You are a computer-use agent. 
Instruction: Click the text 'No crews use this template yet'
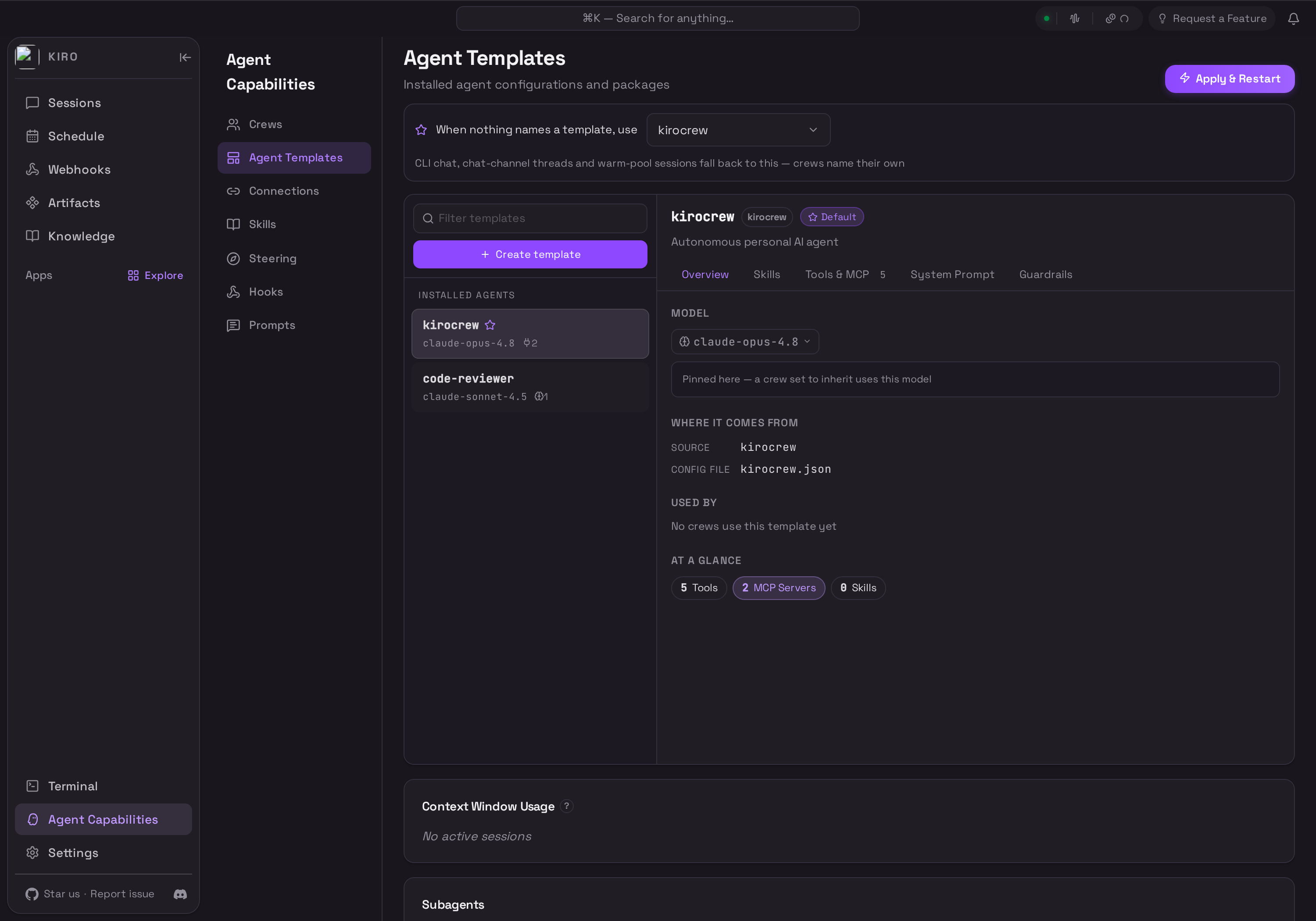tap(753, 526)
